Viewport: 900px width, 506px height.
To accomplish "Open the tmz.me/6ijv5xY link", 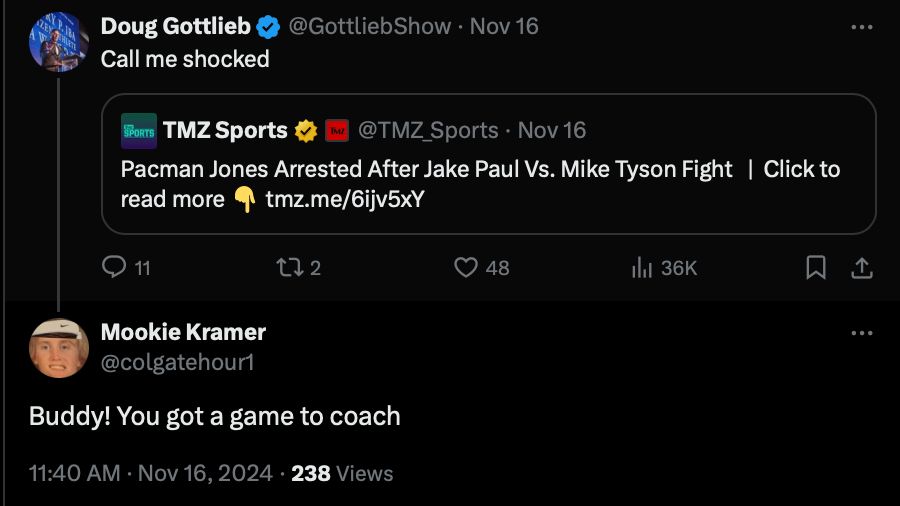I will click(x=345, y=199).
